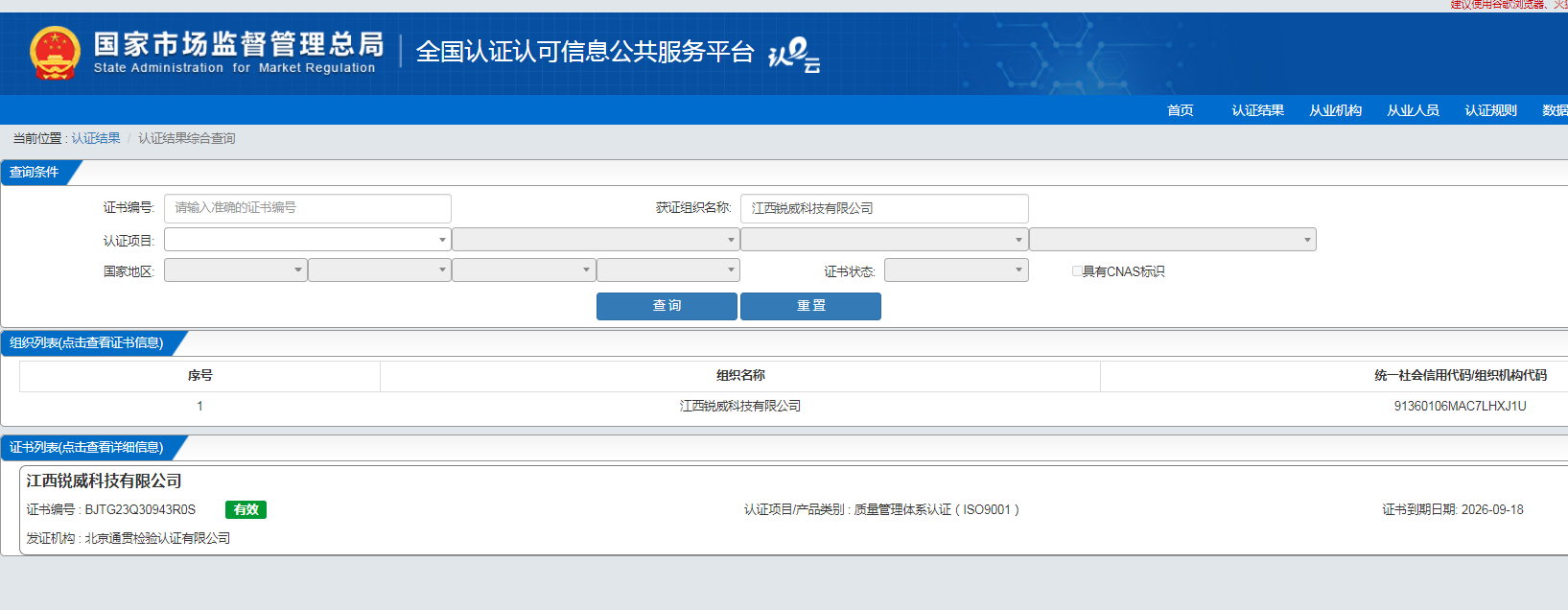
Task: Open the first 认证项目 dropdown
Action: point(308,240)
